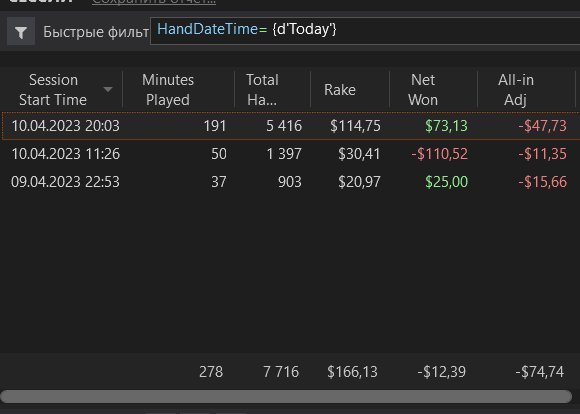Click the -$110,52 net won cell
Viewport: 580px width, 414px height.
point(439,154)
